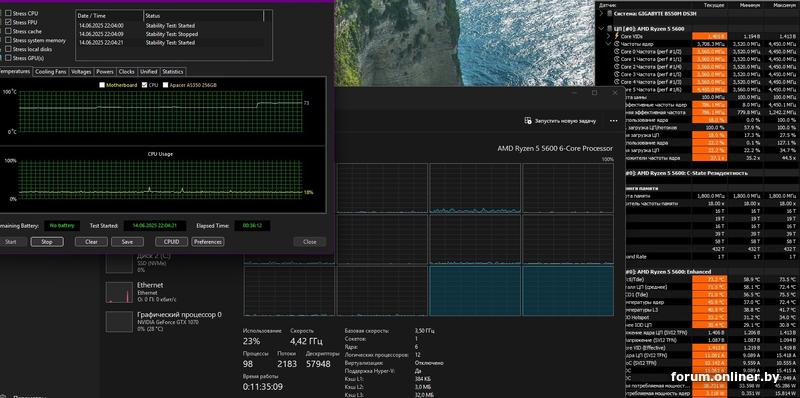Click Запустить новую задачу in Task Manager

click(560, 121)
